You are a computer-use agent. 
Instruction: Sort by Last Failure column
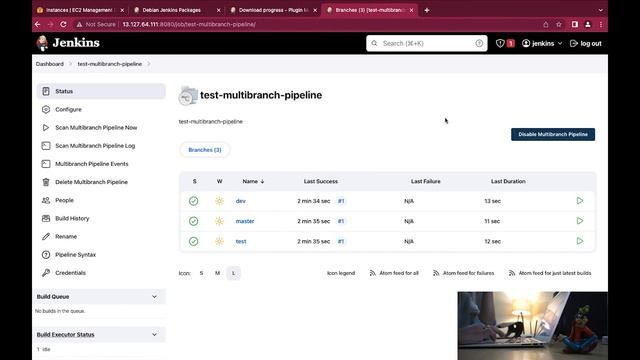pyautogui.click(x=426, y=181)
